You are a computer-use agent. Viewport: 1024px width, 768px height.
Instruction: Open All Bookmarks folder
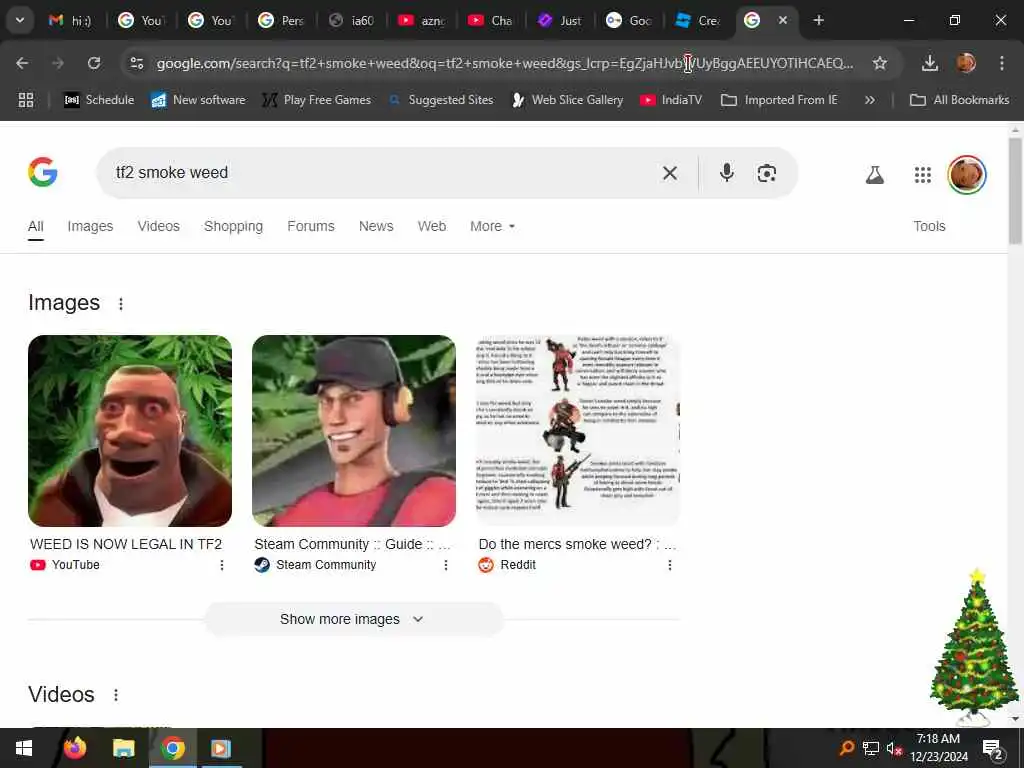tap(959, 100)
